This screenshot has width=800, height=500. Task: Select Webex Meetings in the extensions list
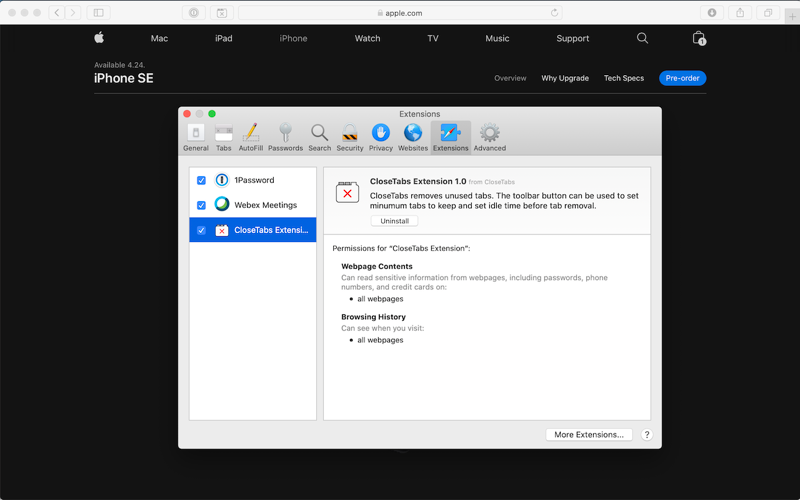(x=253, y=205)
